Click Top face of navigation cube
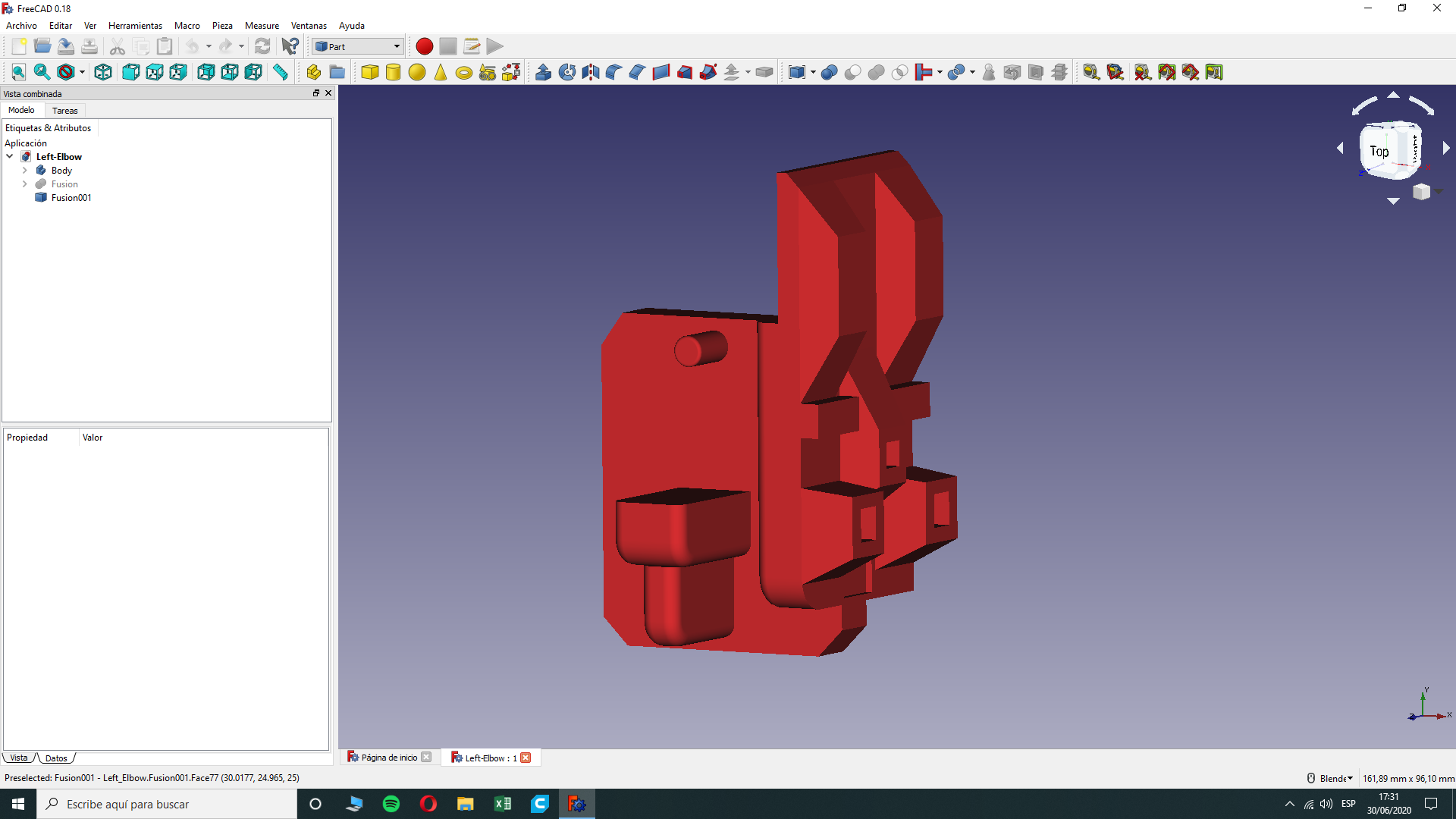 1379,152
